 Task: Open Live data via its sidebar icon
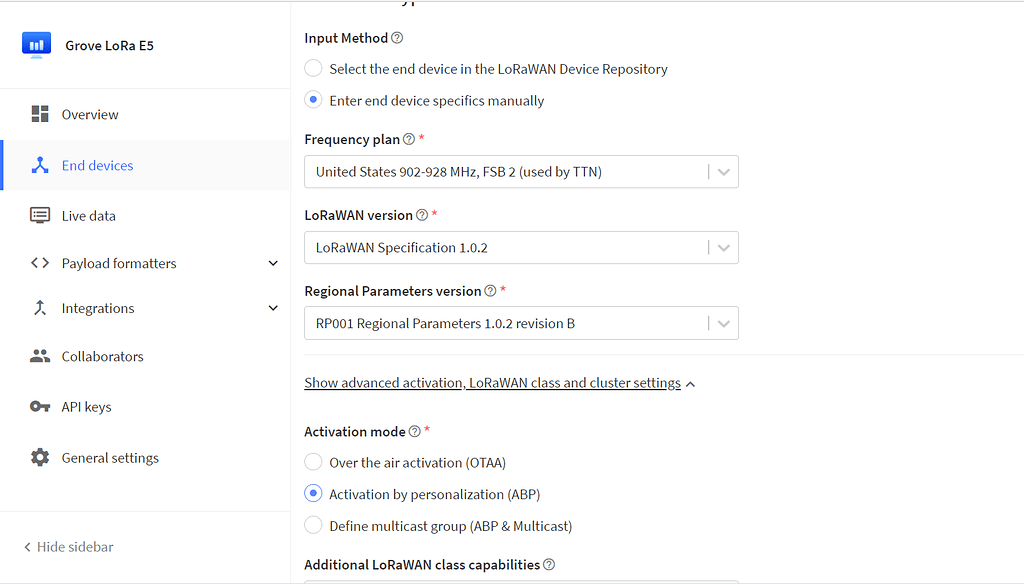40,215
